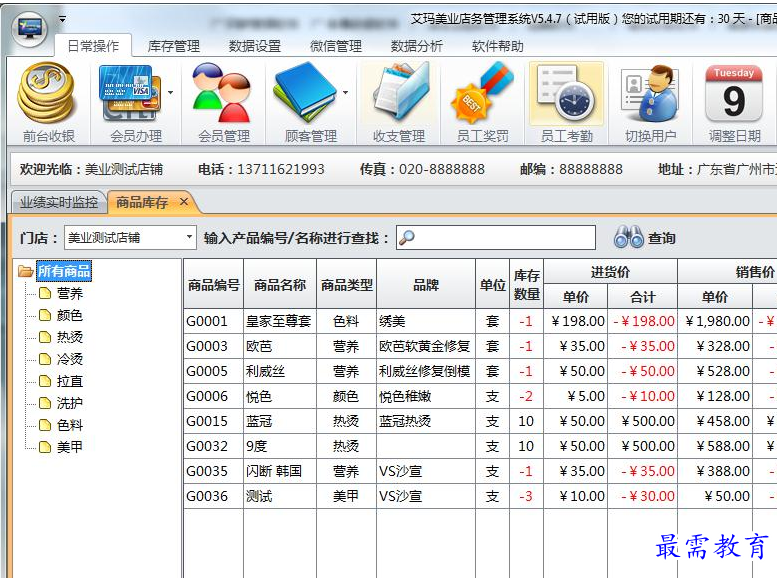Open 会员管理 member management icon

223,103
